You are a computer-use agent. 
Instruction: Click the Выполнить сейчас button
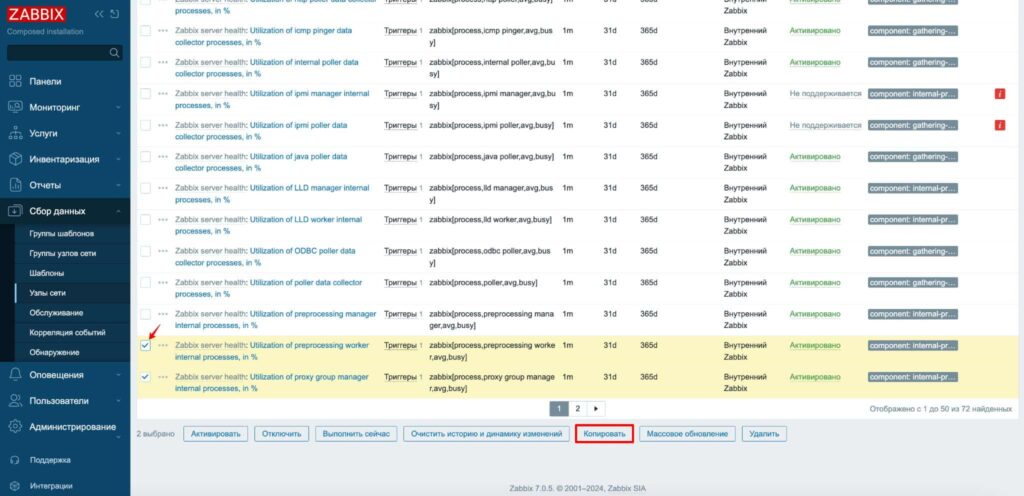(x=356, y=434)
